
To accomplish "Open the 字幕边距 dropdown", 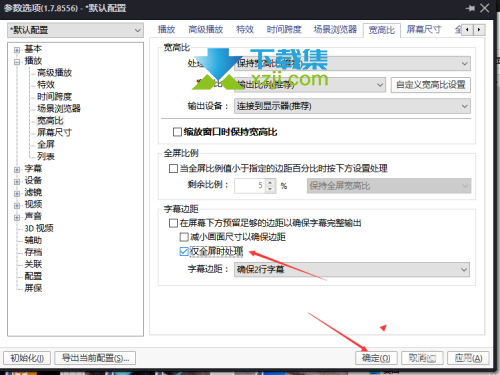I will pyautogui.click(x=352, y=269).
